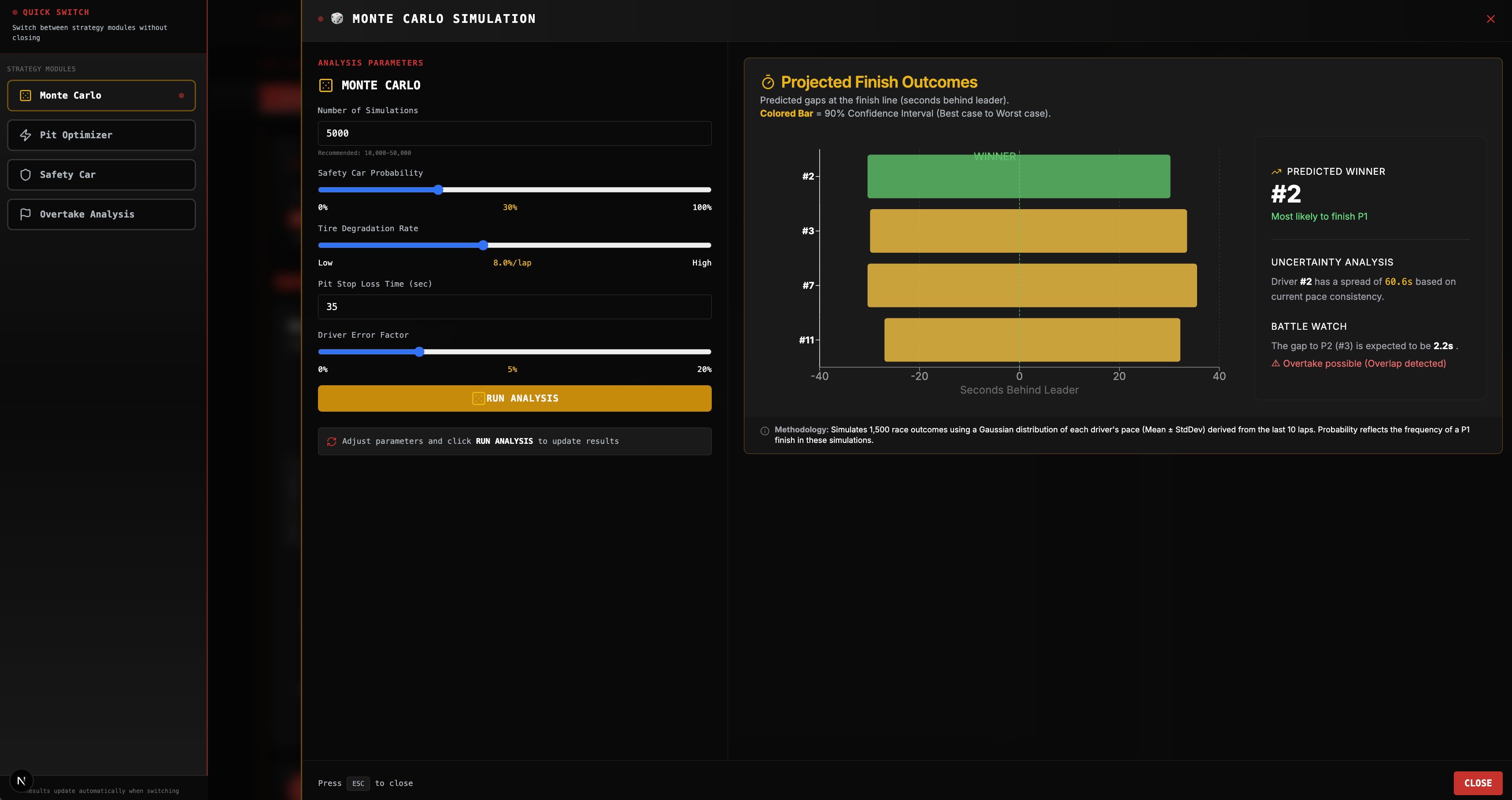This screenshot has width=1512, height=800.
Task: Click the Monte Carlo dice icon in sidebar
Action: coord(25,95)
